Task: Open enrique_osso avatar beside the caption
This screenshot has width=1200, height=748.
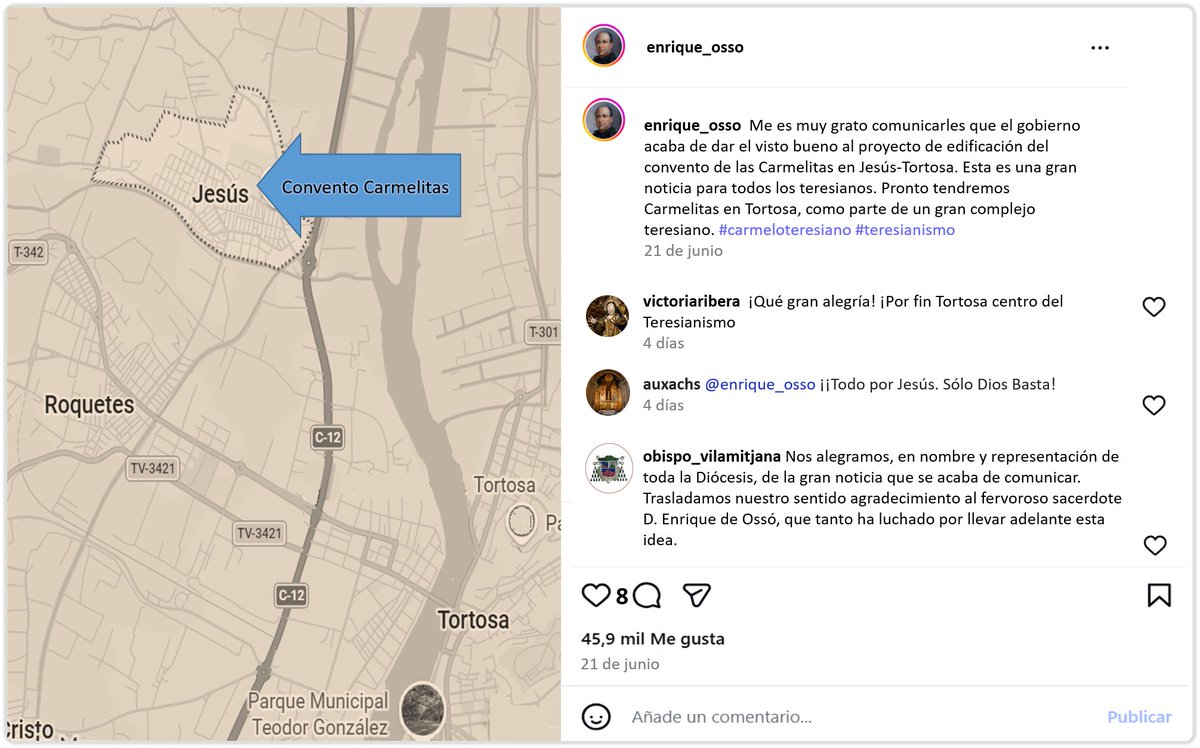Action: point(604,120)
